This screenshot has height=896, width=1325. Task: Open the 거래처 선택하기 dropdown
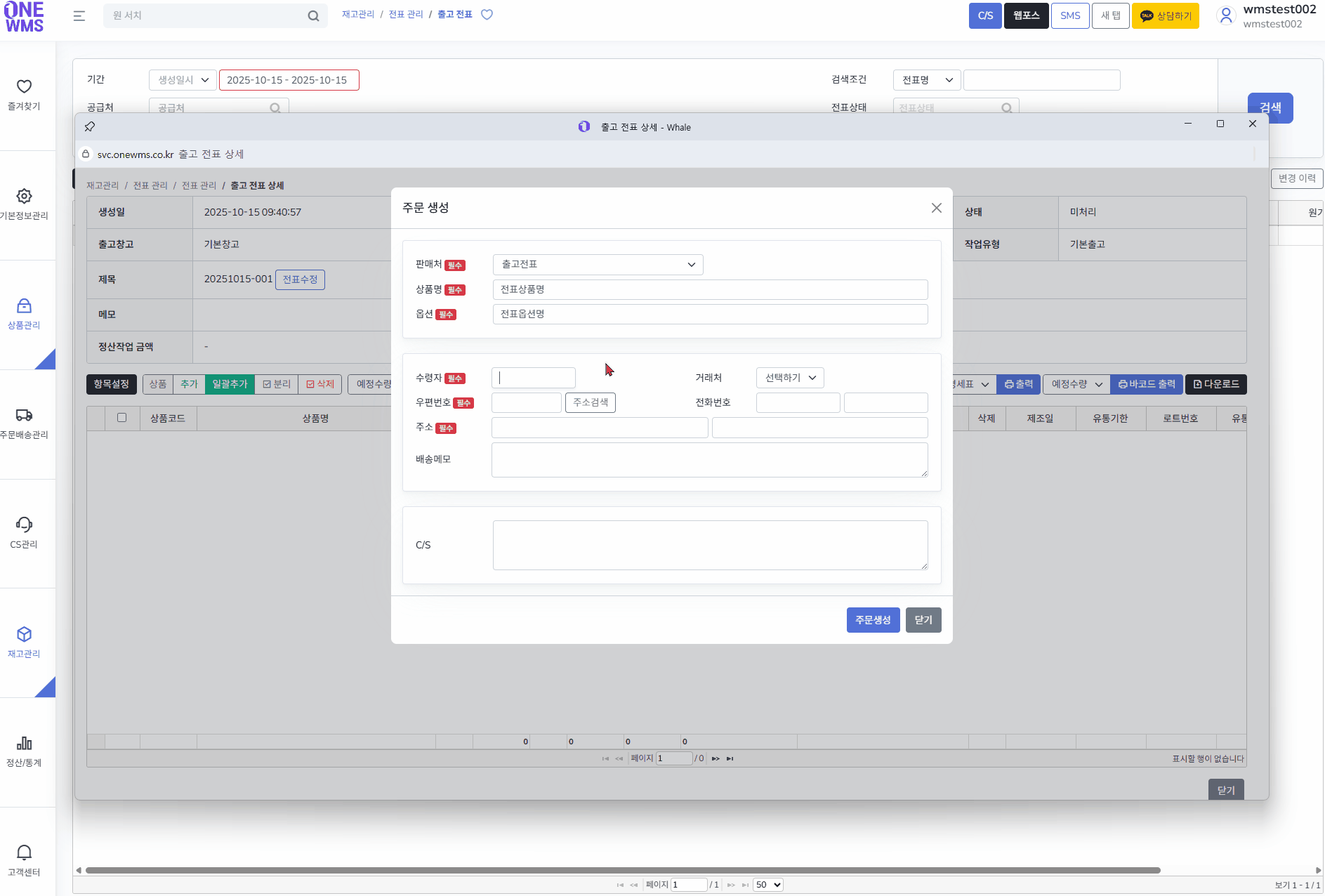[x=790, y=378]
